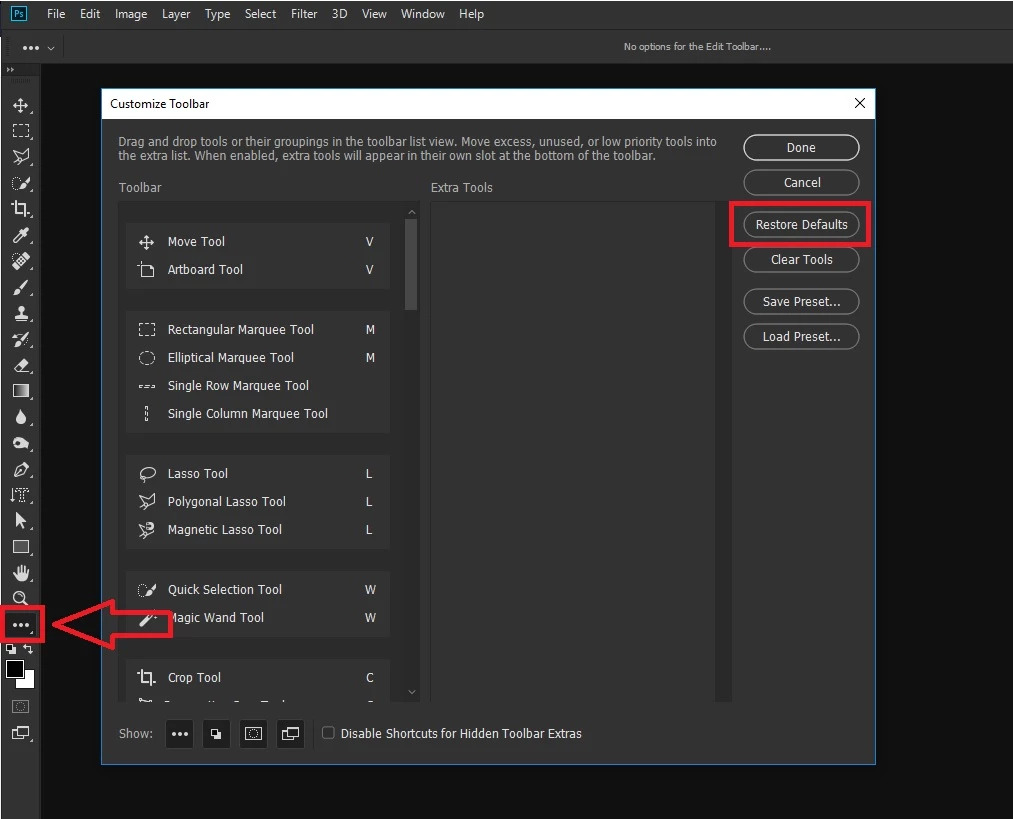Toggle Show Quick Mask mode button
This screenshot has height=819, width=1013.
(x=253, y=734)
